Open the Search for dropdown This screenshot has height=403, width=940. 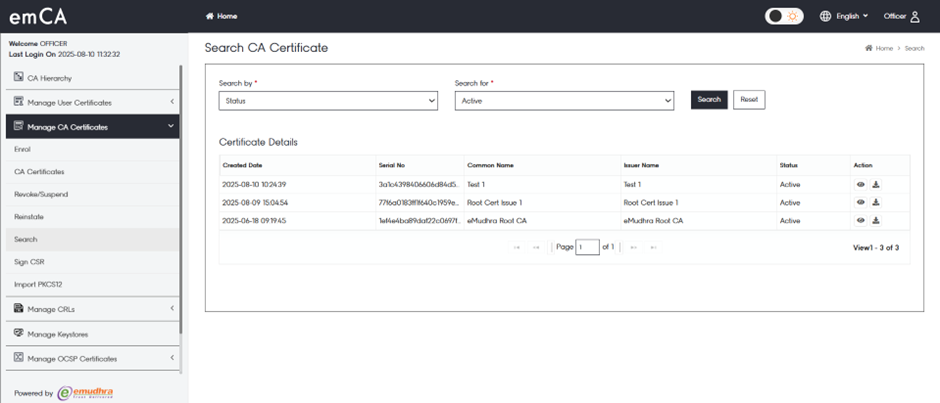pyautogui.click(x=564, y=101)
